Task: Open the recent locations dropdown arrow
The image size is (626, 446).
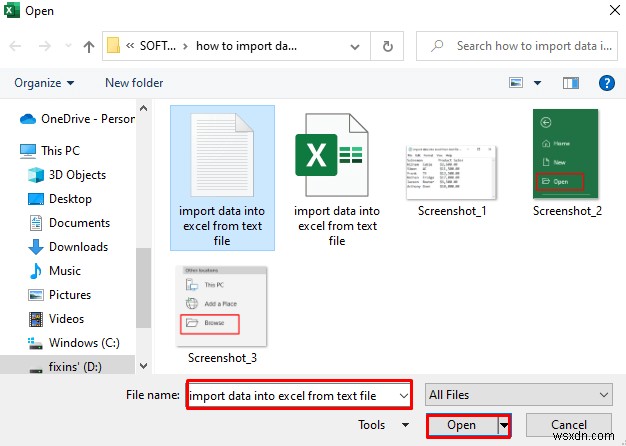Action: click(68, 46)
